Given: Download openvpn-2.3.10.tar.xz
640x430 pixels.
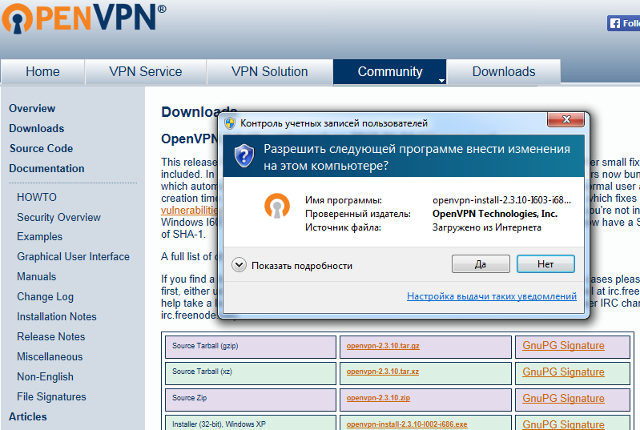Looking at the screenshot, I should click(x=383, y=372).
